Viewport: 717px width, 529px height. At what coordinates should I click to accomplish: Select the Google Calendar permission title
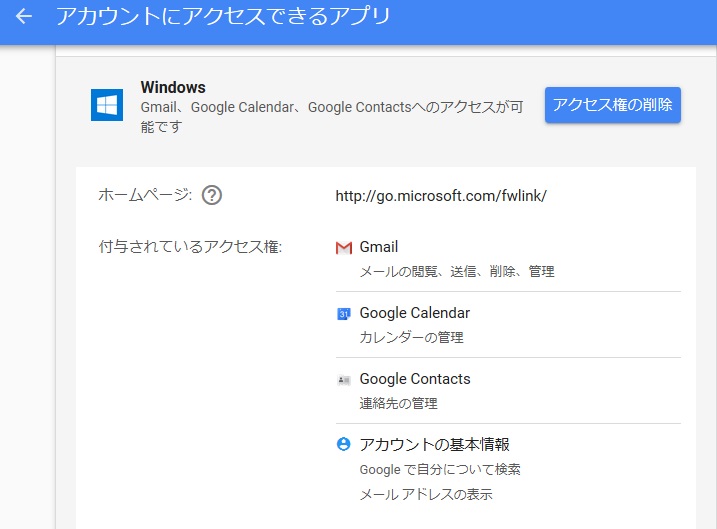tap(415, 313)
